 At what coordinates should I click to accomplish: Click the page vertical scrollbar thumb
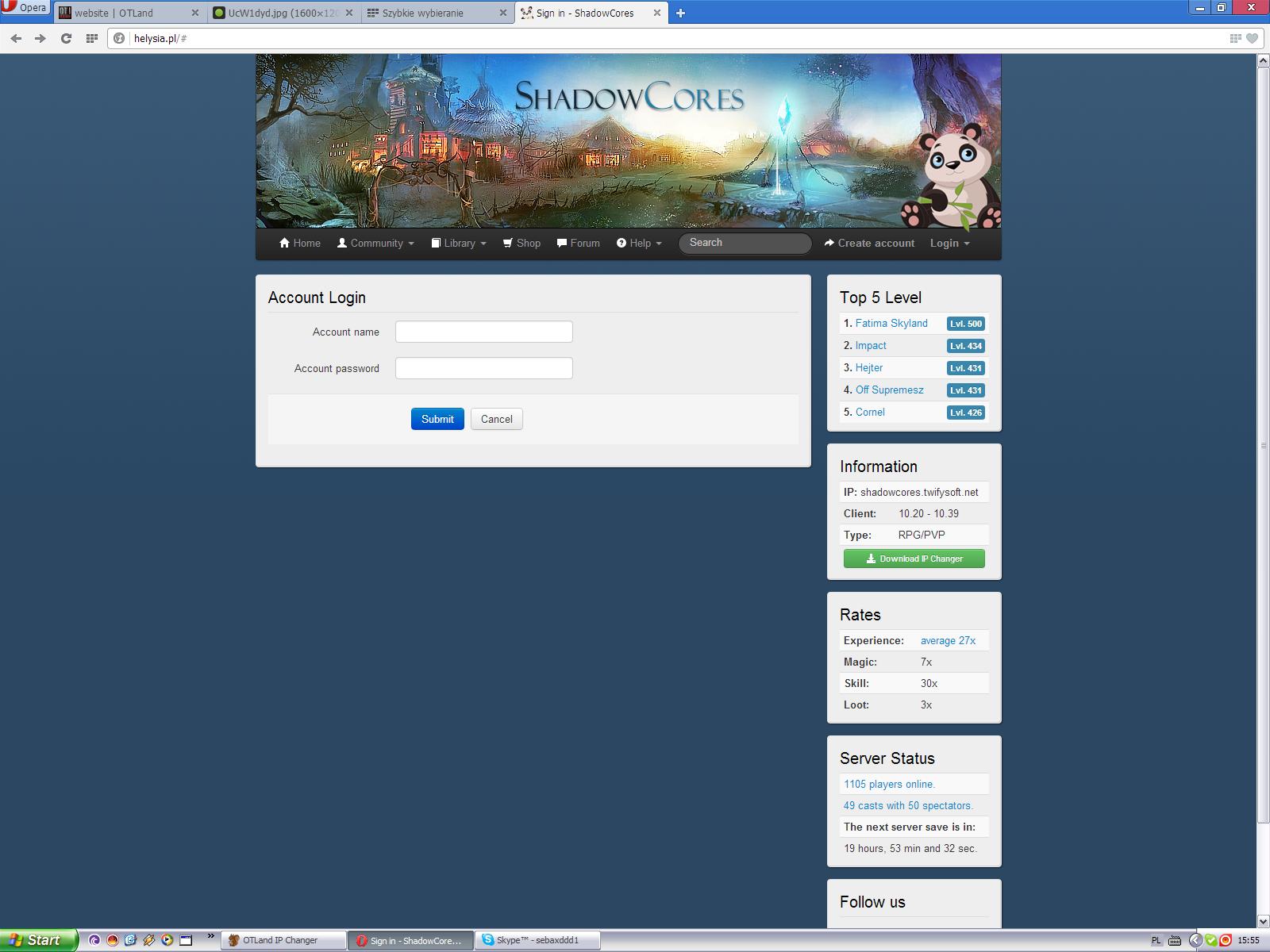pyautogui.click(x=1263, y=445)
